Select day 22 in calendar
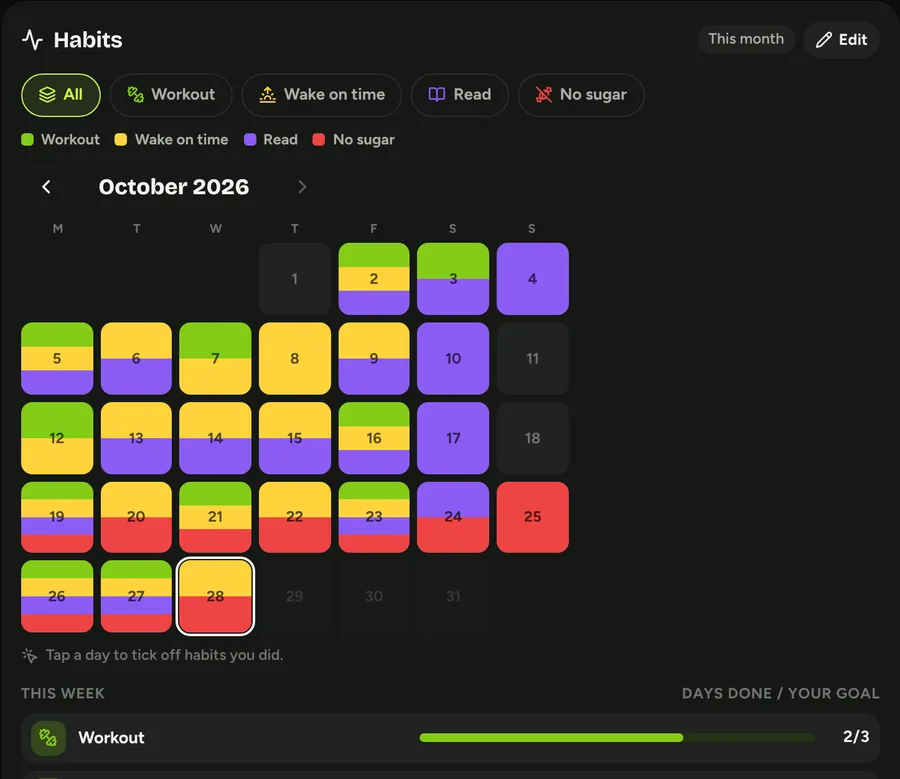This screenshot has width=900, height=779. tap(294, 517)
